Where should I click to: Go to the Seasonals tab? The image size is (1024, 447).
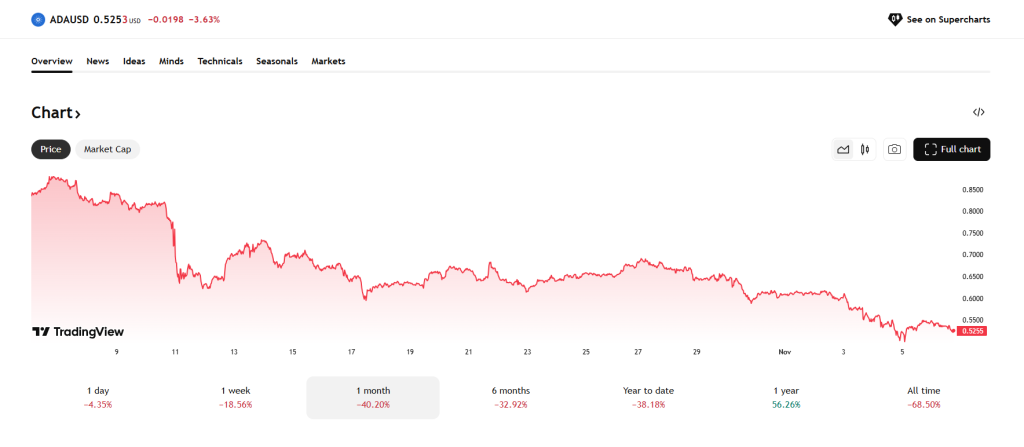coord(277,61)
